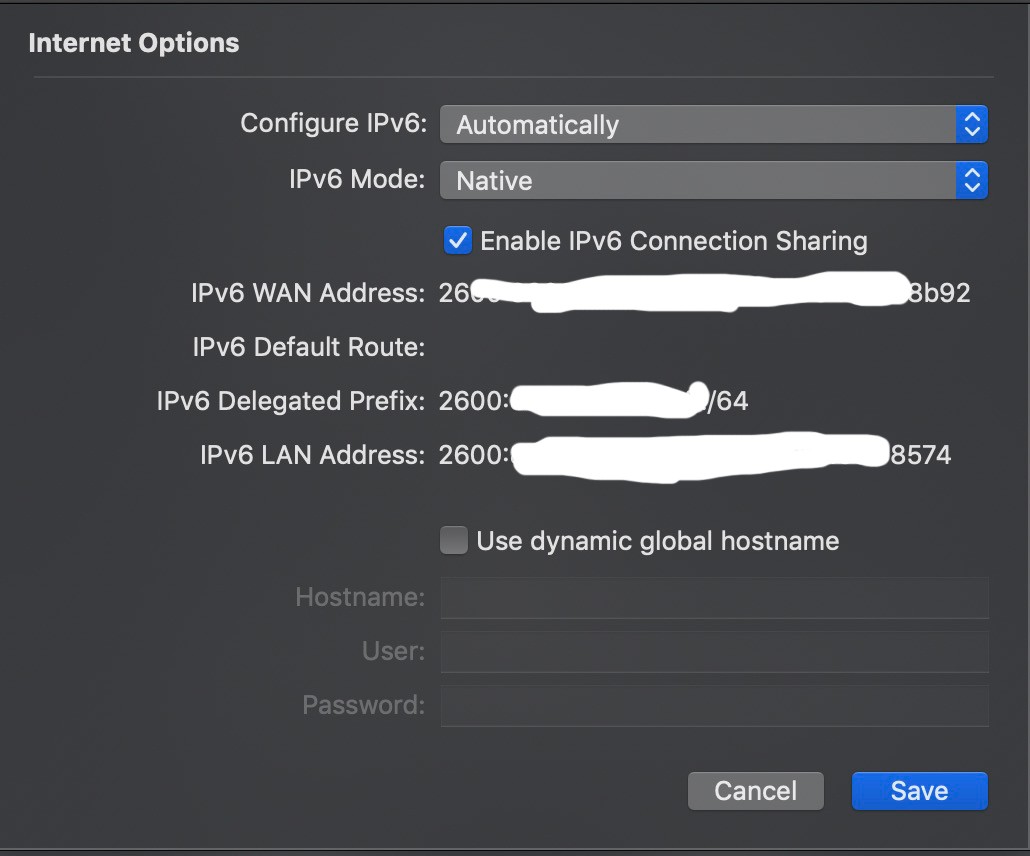Click the blue arrows on the IPv6 Mode menu
The width and height of the screenshot is (1030, 856).
(x=971, y=181)
